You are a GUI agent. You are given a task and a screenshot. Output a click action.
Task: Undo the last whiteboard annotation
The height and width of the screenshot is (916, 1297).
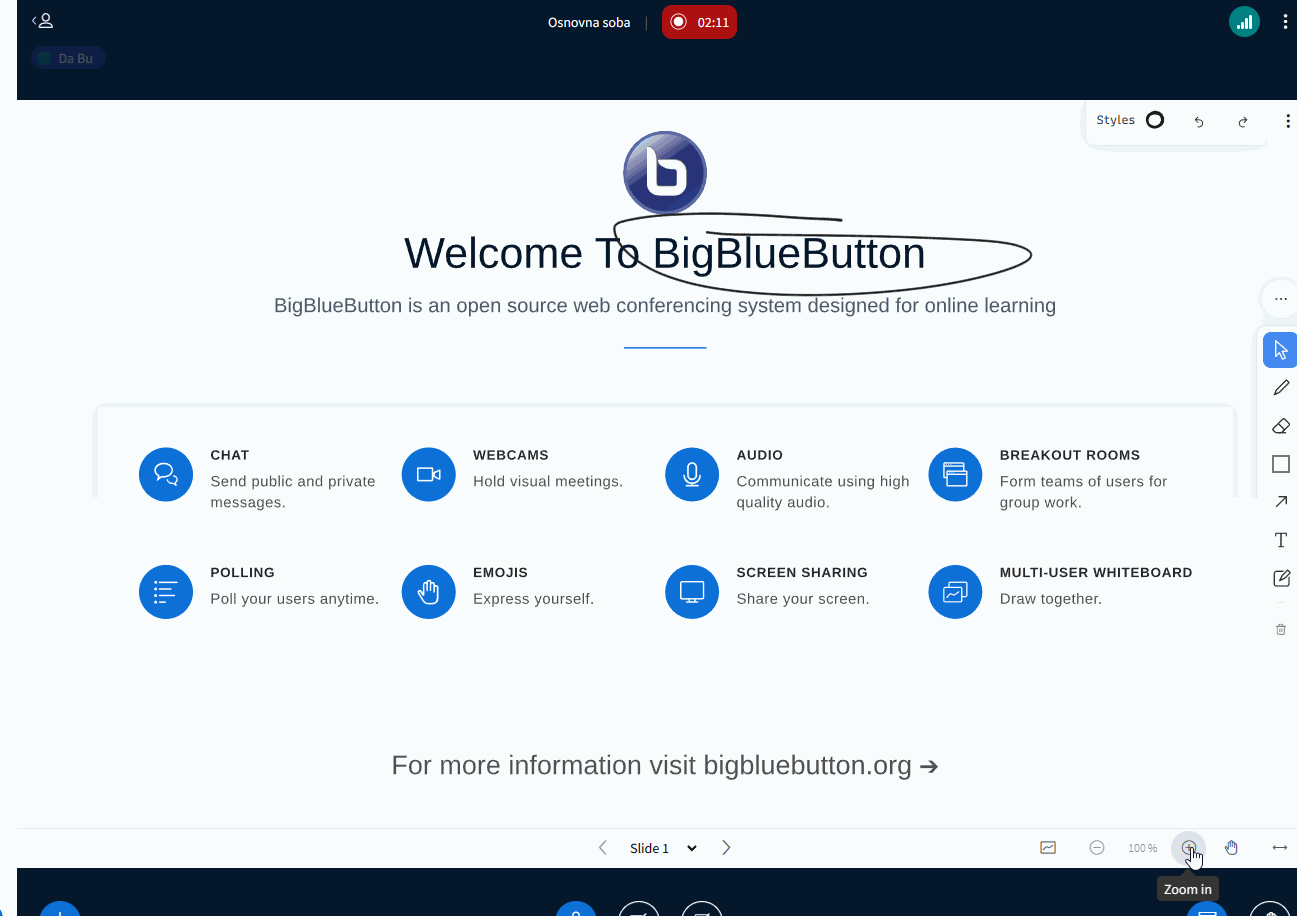(x=1199, y=121)
